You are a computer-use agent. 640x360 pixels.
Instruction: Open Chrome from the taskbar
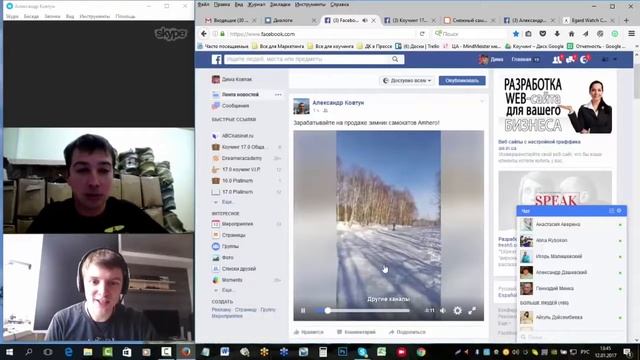(x=421, y=352)
